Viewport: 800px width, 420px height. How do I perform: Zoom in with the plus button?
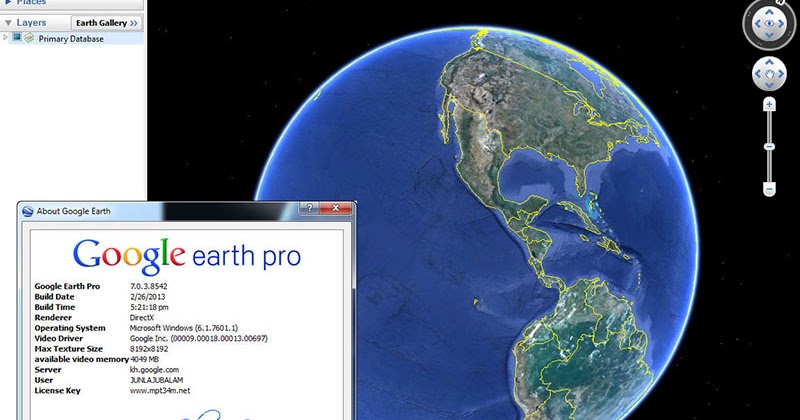tap(769, 105)
